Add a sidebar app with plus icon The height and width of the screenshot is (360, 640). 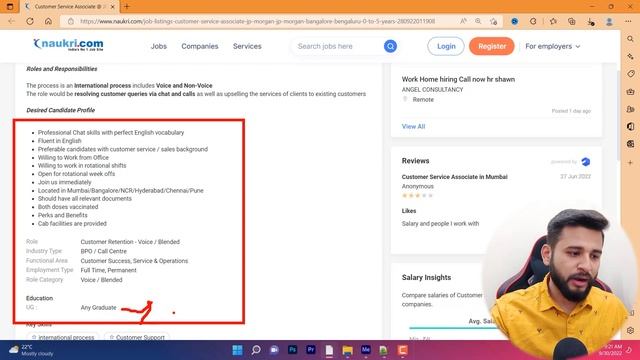[x=631, y=162]
